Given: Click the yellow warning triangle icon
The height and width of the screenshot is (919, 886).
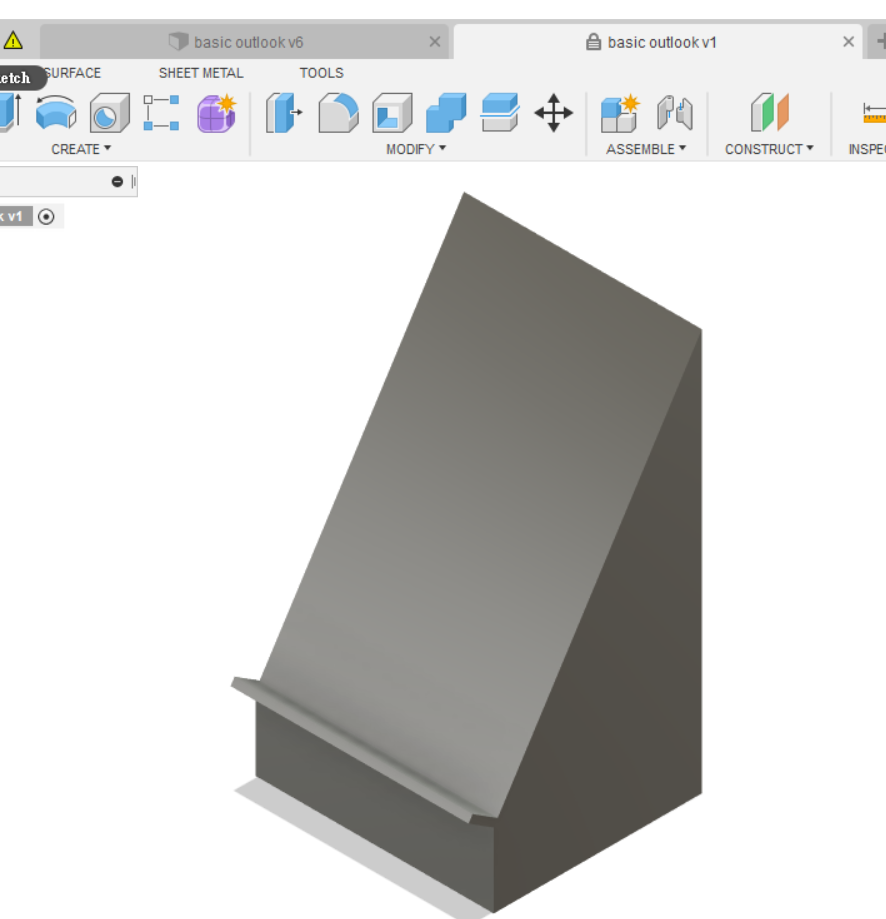Looking at the screenshot, I should [12, 41].
